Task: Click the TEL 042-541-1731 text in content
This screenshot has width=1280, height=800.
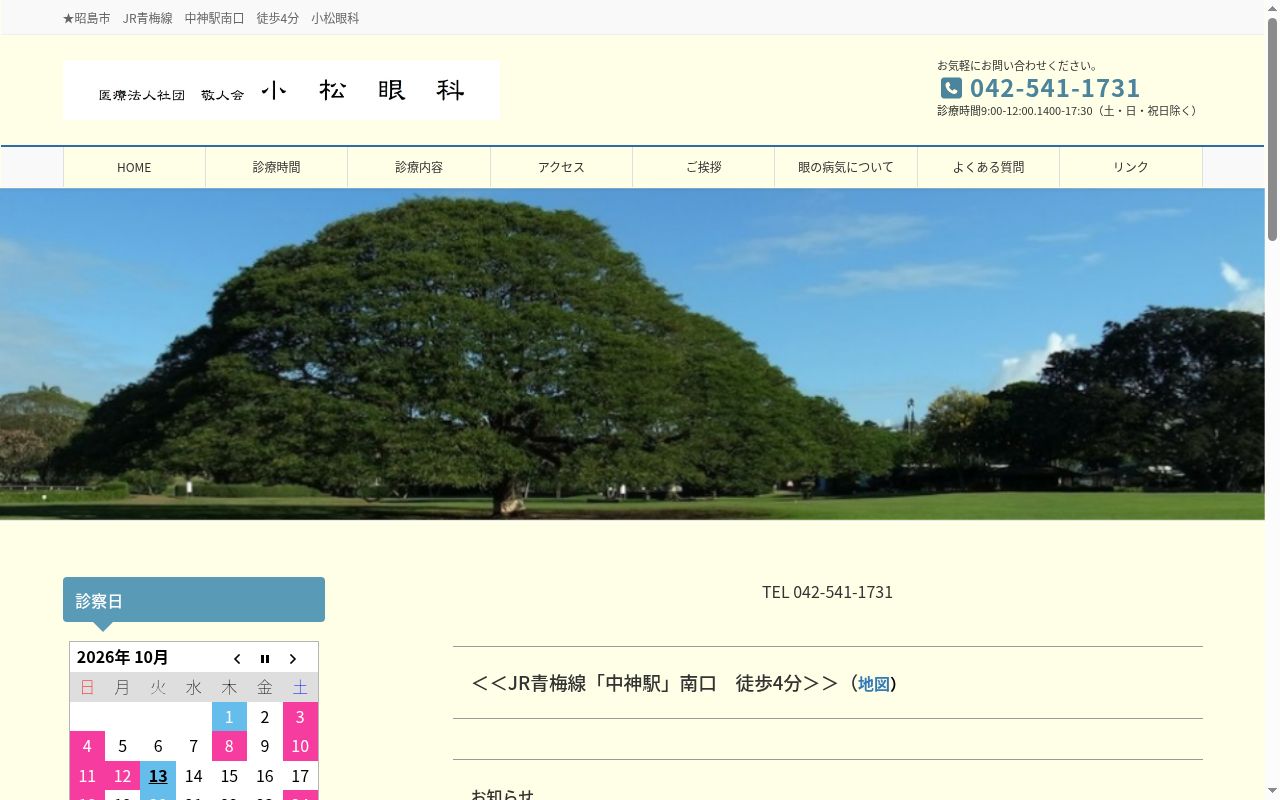Action: 827,592
